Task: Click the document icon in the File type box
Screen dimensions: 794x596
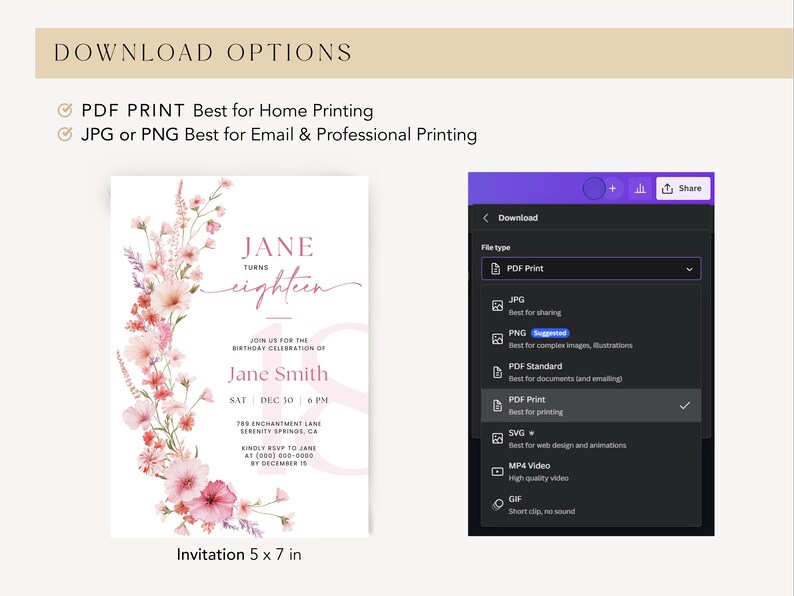Action: (x=495, y=268)
